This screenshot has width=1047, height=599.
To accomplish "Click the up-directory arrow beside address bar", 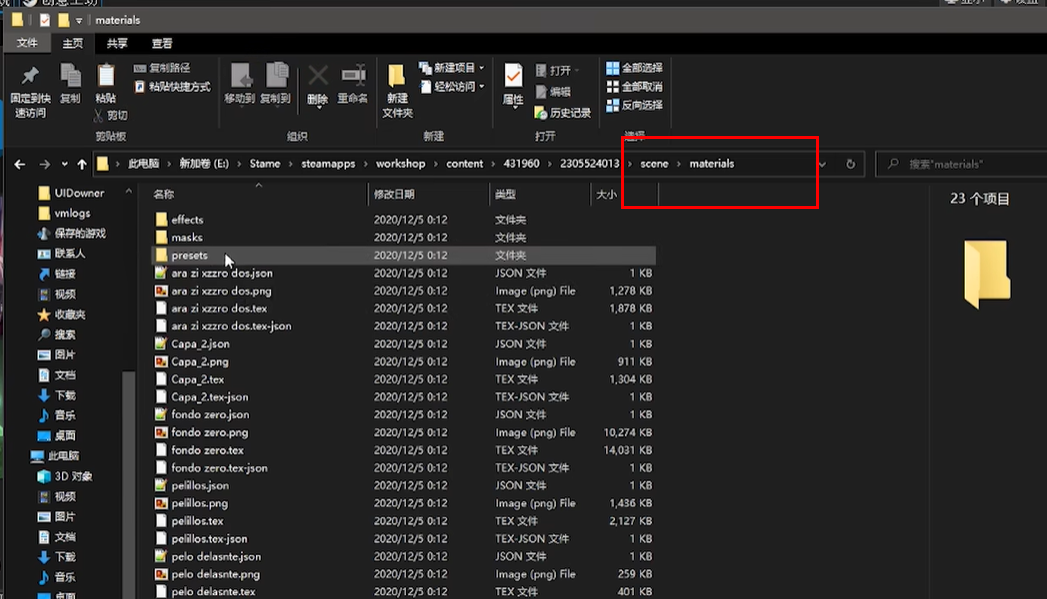I will 82,164.
